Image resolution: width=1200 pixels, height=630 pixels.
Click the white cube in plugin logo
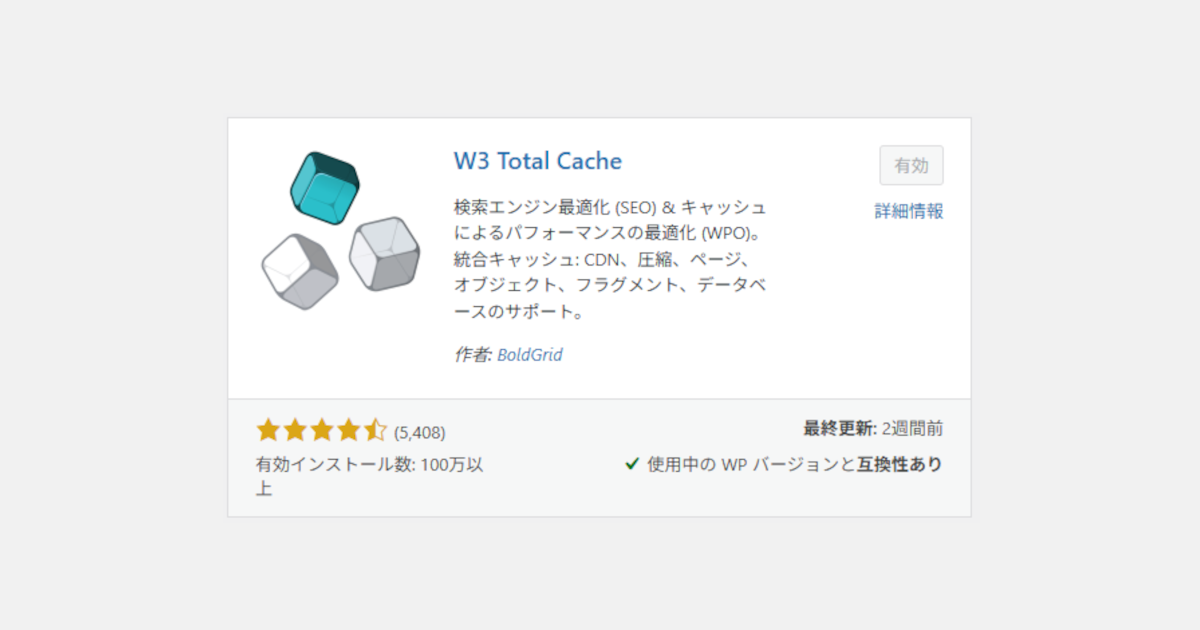(299, 271)
